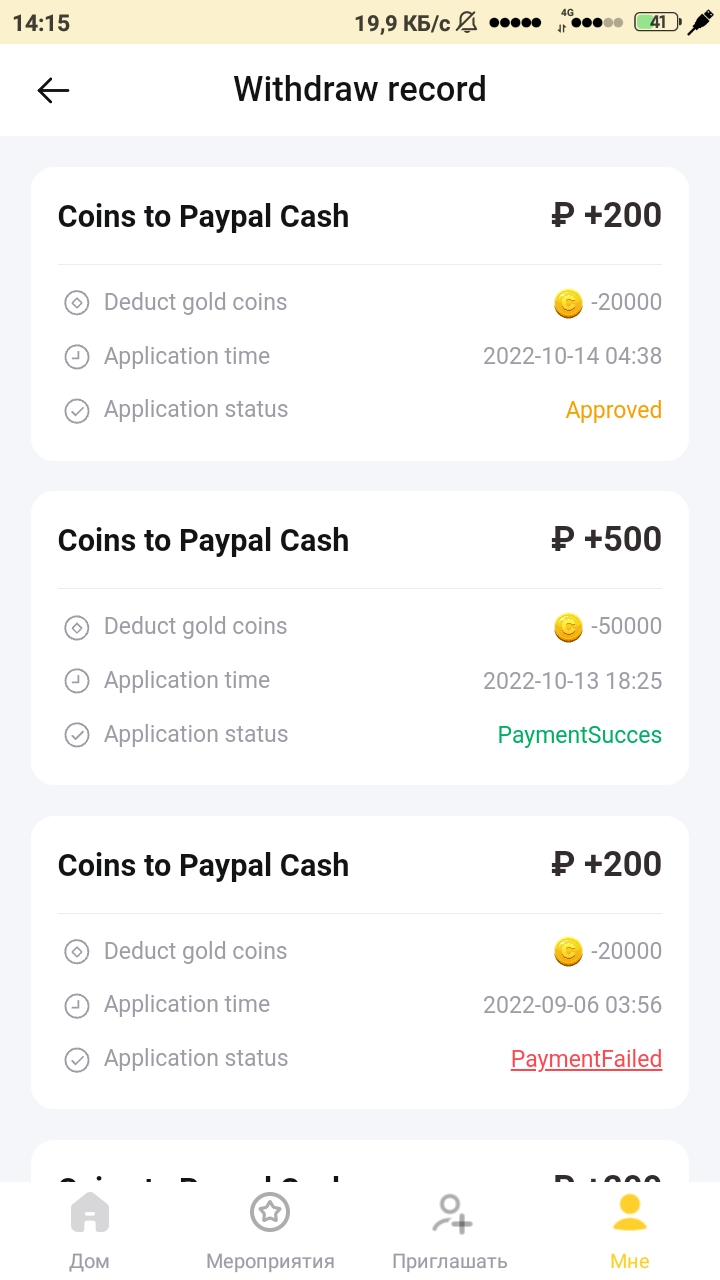Open the ₽ +500 withdrawal record card
This screenshot has width=720, height=1280.
point(360,638)
